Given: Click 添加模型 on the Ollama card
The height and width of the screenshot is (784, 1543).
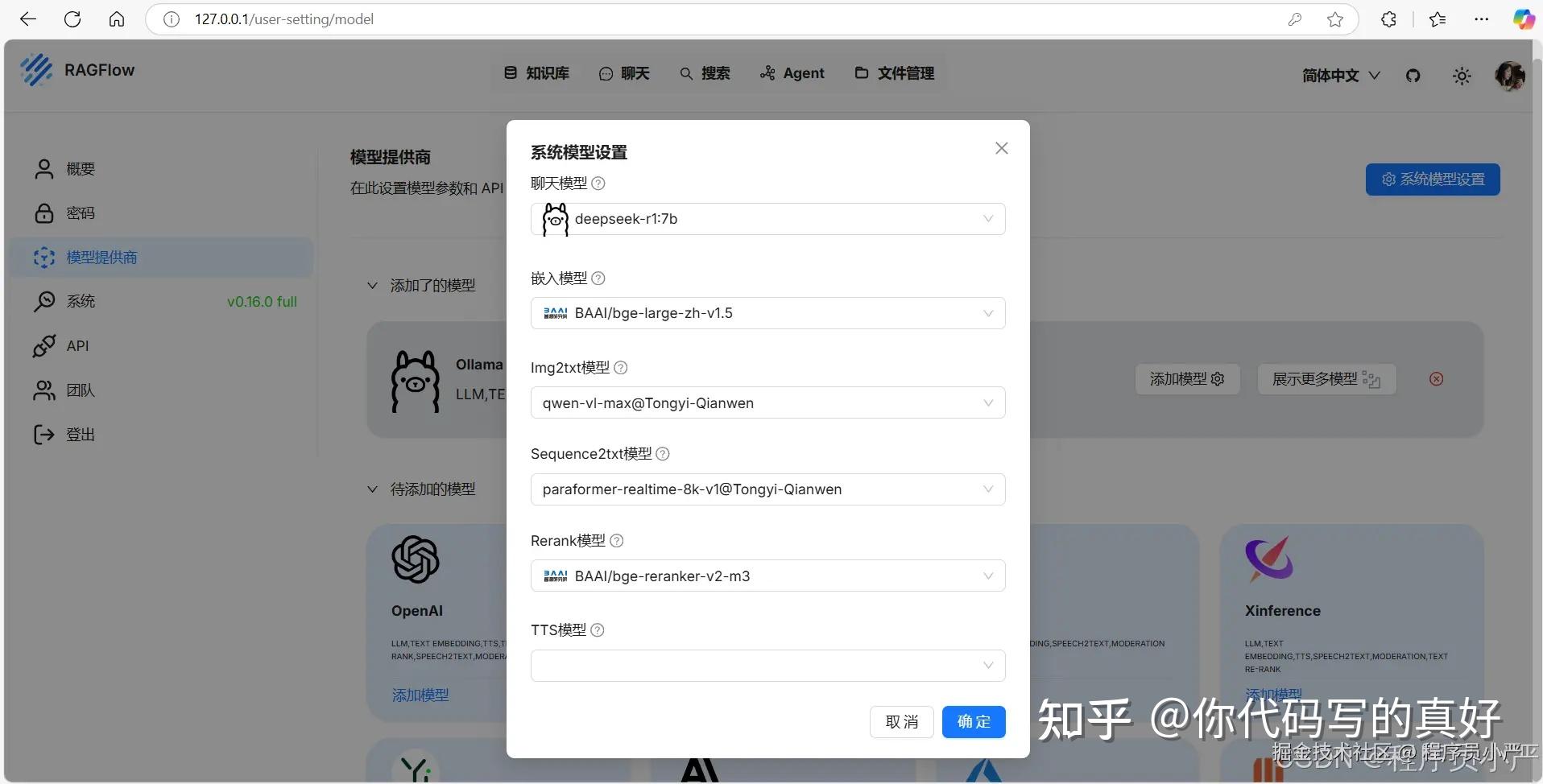Looking at the screenshot, I should (1187, 379).
